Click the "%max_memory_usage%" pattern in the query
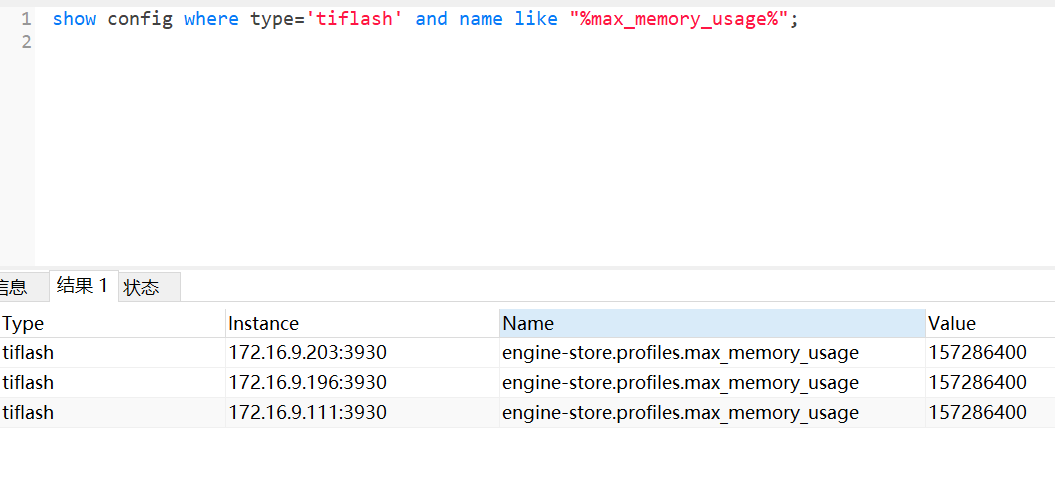The width and height of the screenshot is (1055, 493). click(679, 19)
